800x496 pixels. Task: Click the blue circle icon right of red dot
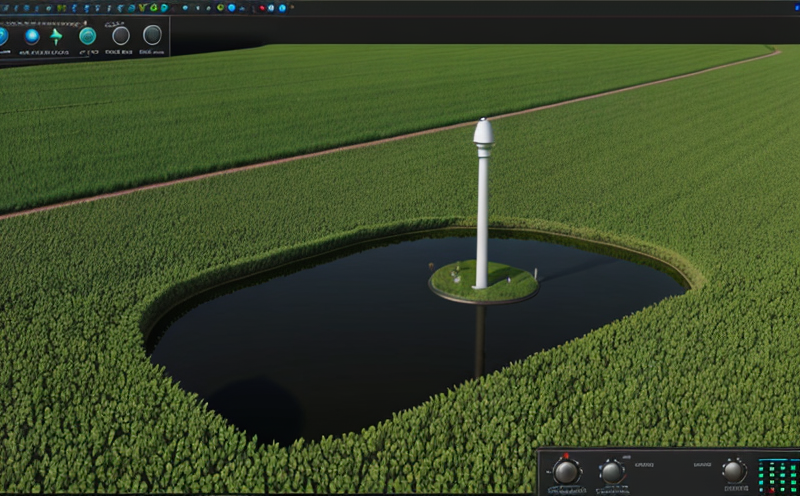(282, 8)
